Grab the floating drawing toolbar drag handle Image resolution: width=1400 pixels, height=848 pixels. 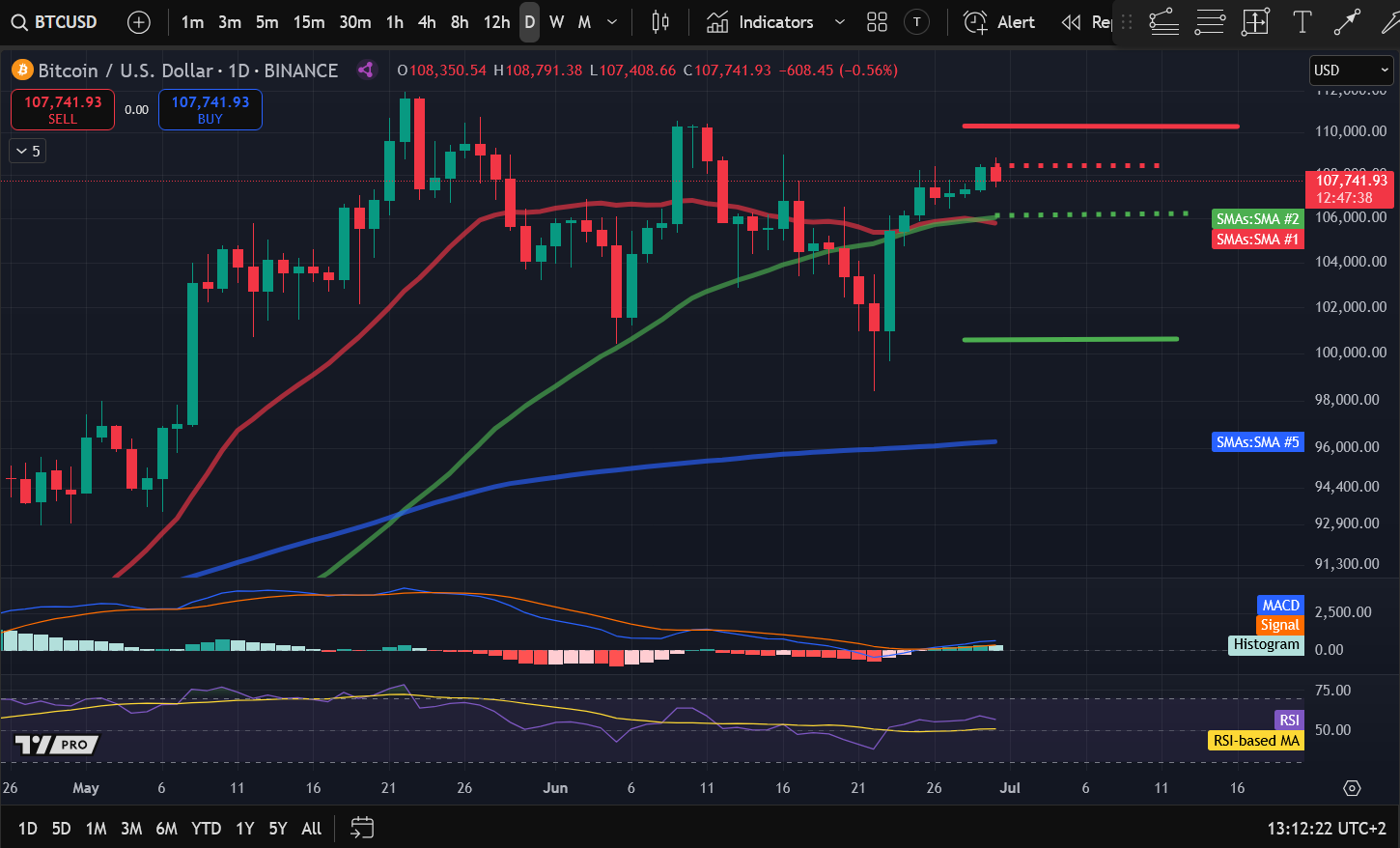point(1127,21)
